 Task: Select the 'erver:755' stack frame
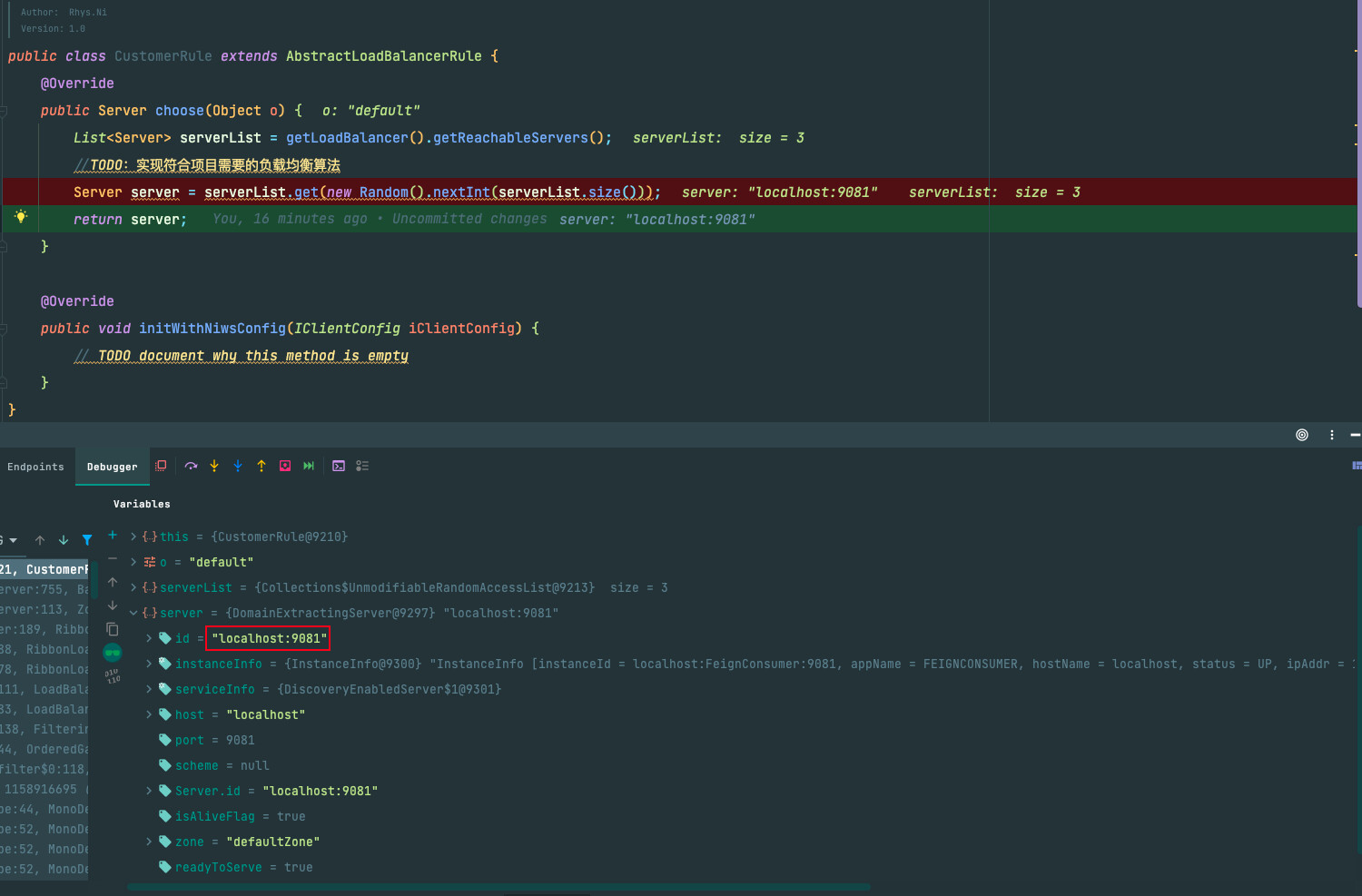click(44, 589)
